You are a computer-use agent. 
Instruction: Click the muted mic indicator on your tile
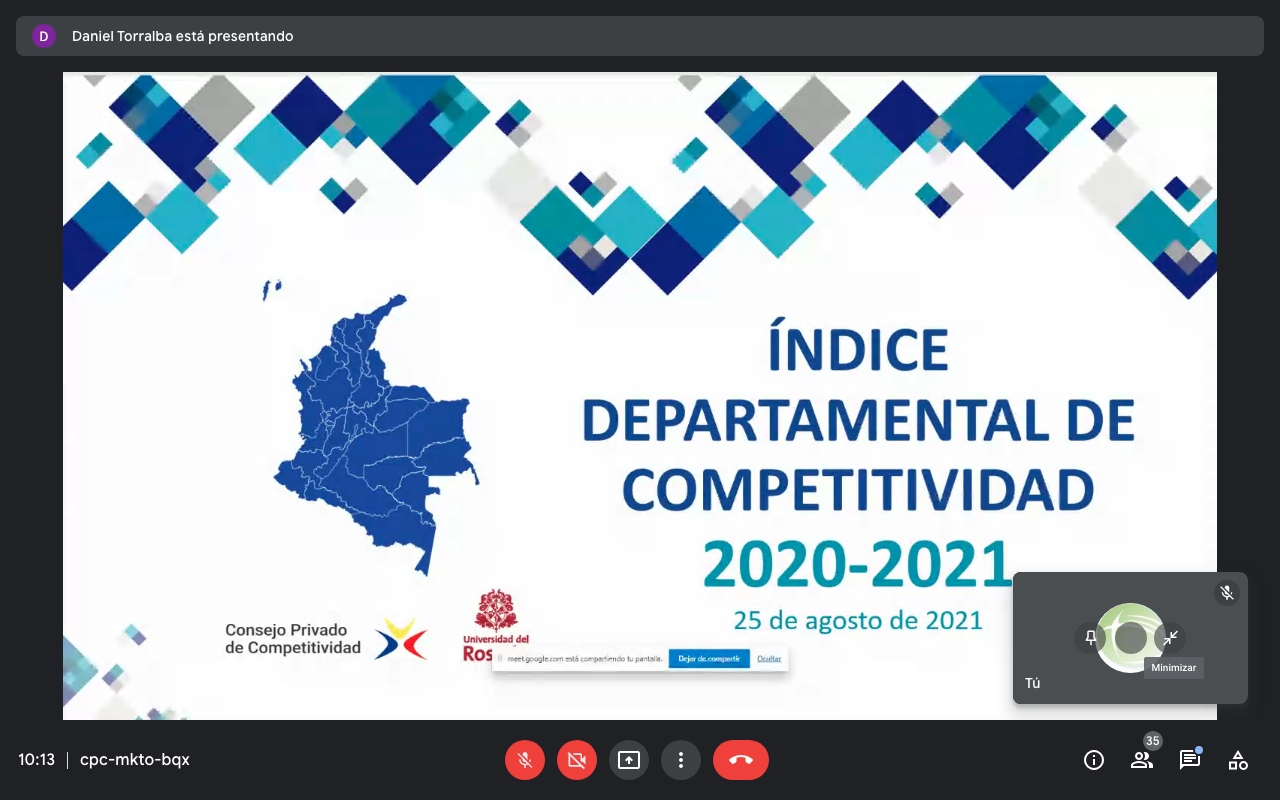click(1227, 593)
